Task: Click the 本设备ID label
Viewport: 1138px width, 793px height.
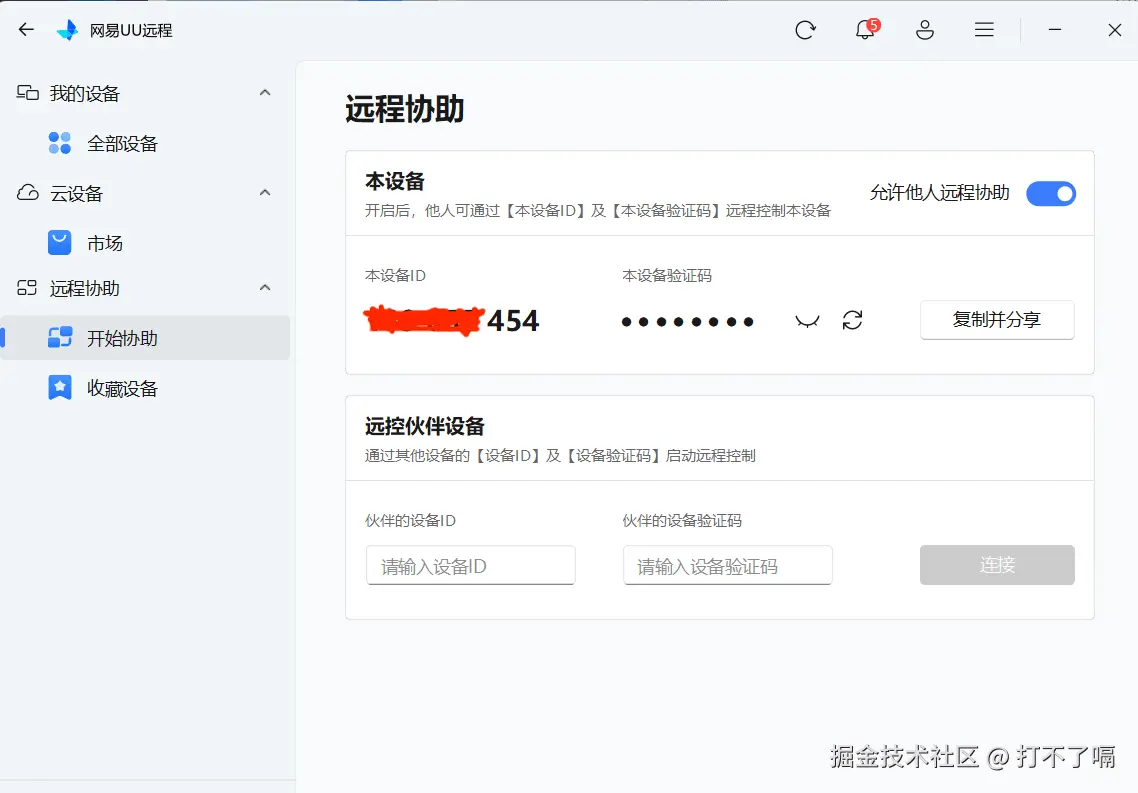Action: [x=396, y=276]
